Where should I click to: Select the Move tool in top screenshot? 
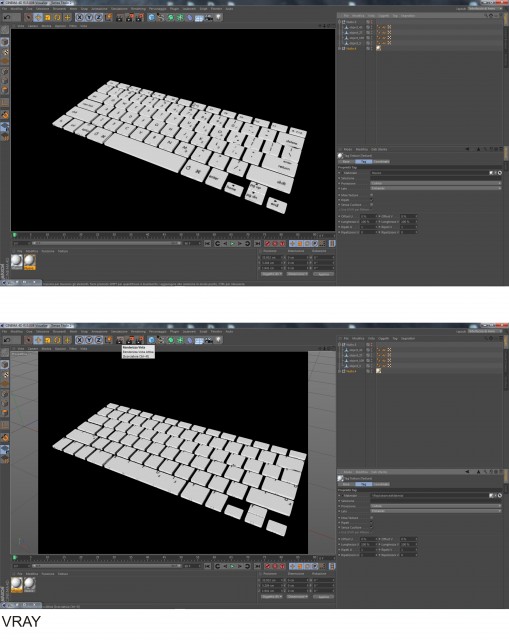(38, 17)
